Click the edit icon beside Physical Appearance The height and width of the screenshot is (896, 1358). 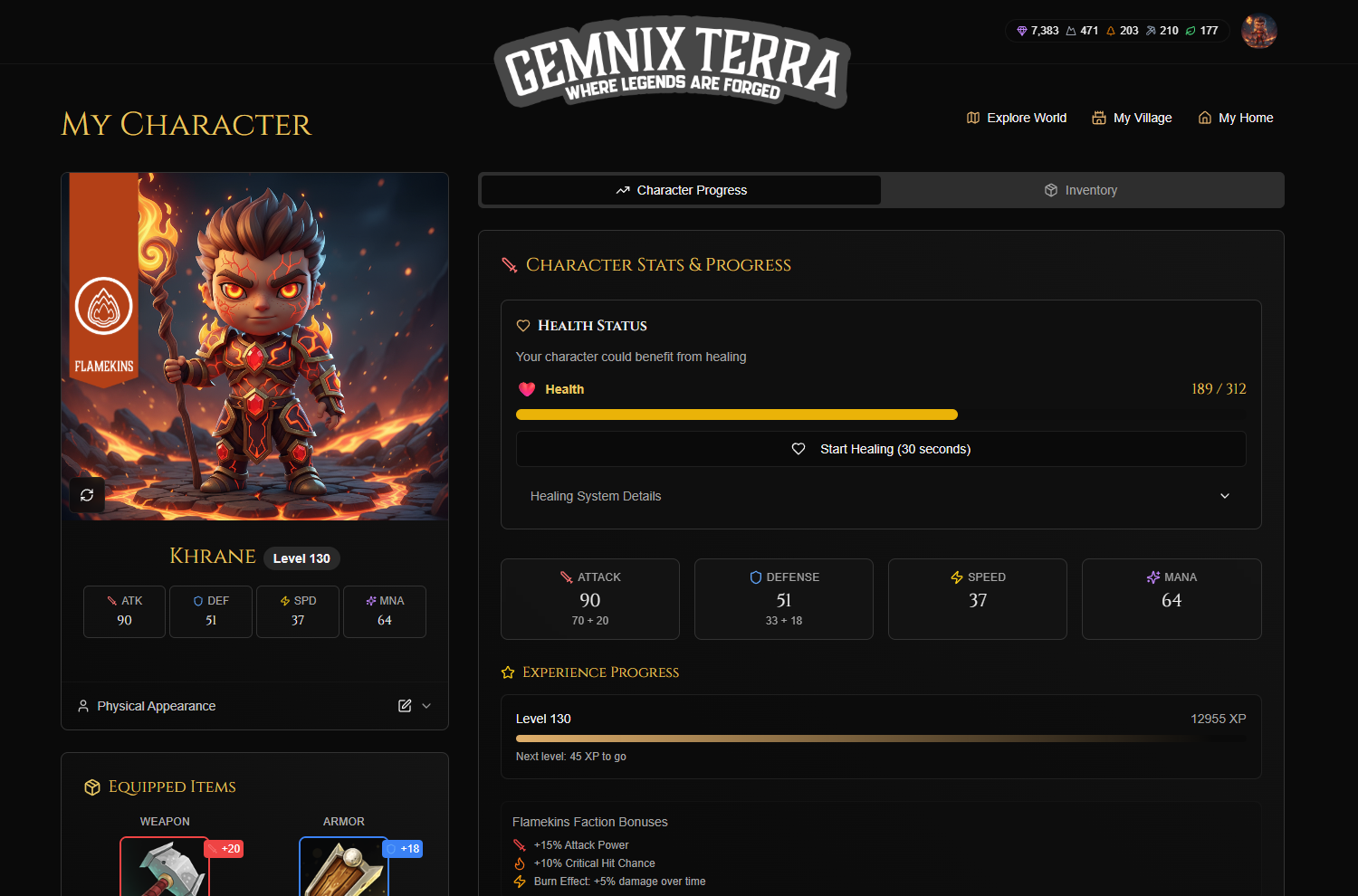coord(405,706)
